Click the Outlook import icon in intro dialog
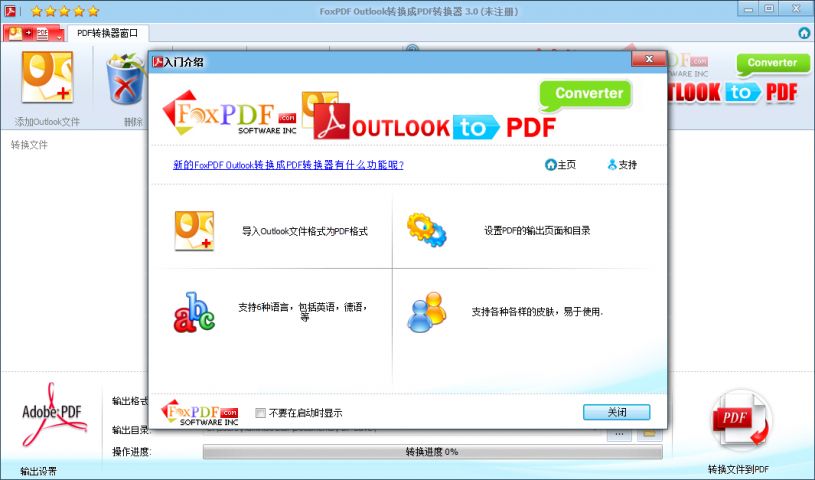The width and height of the screenshot is (815, 480). pyautogui.click(x=194, y=230)
